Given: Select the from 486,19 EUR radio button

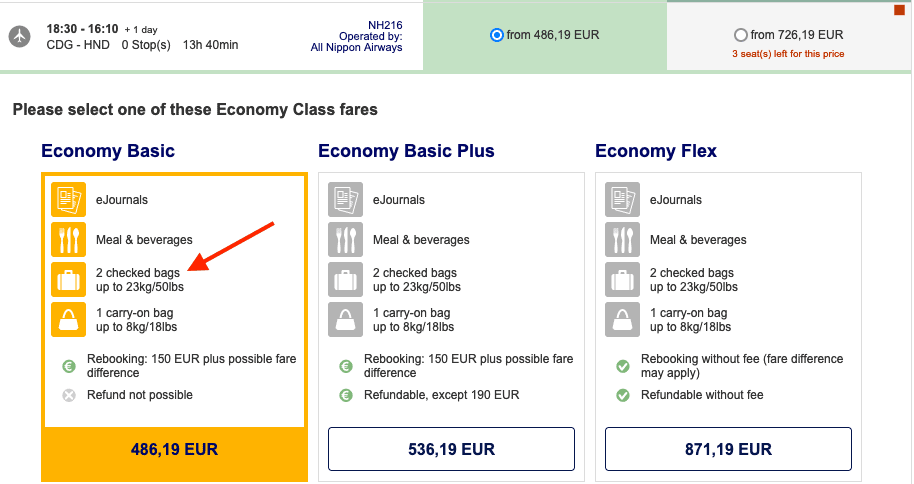Looking at the screenshot, I should (x=497, y=35).
